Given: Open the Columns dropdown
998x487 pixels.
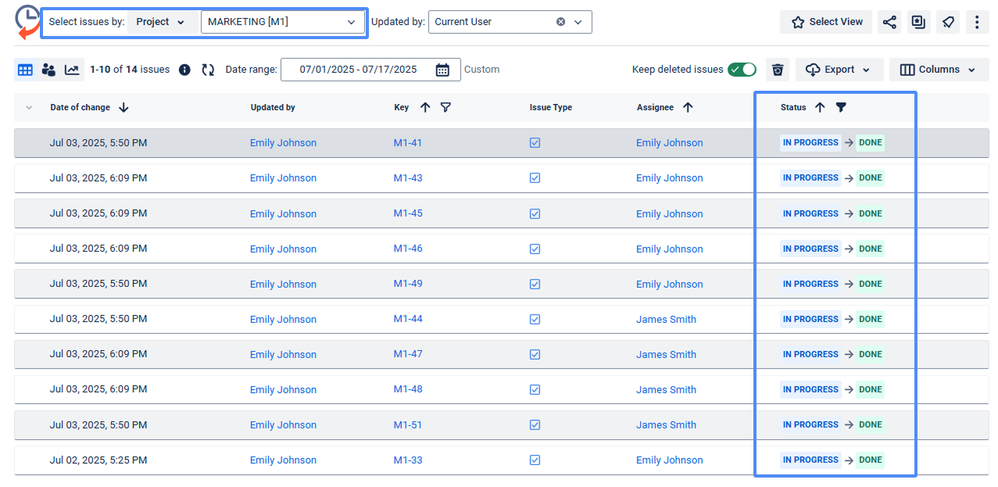Looking at the screenshot, I should (938, 70).
